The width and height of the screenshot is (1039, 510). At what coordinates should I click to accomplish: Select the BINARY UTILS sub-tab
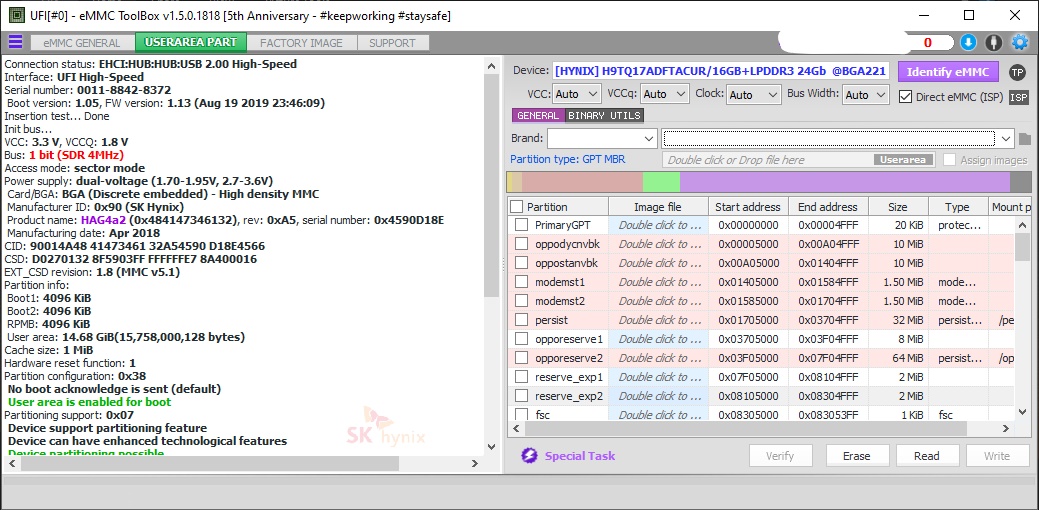tap(604, 116)
